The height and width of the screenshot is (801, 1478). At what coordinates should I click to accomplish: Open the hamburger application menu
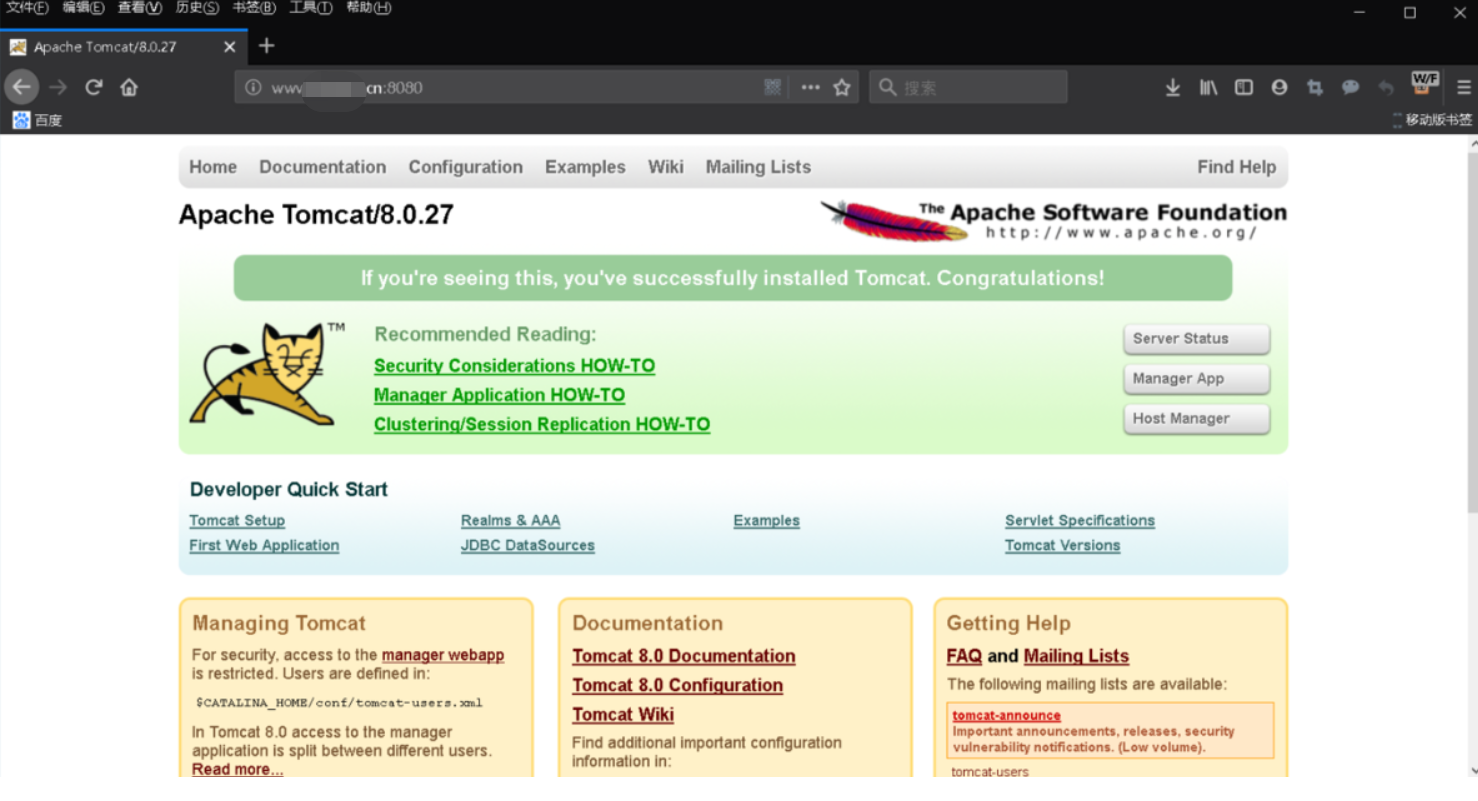coord(1464,87)
